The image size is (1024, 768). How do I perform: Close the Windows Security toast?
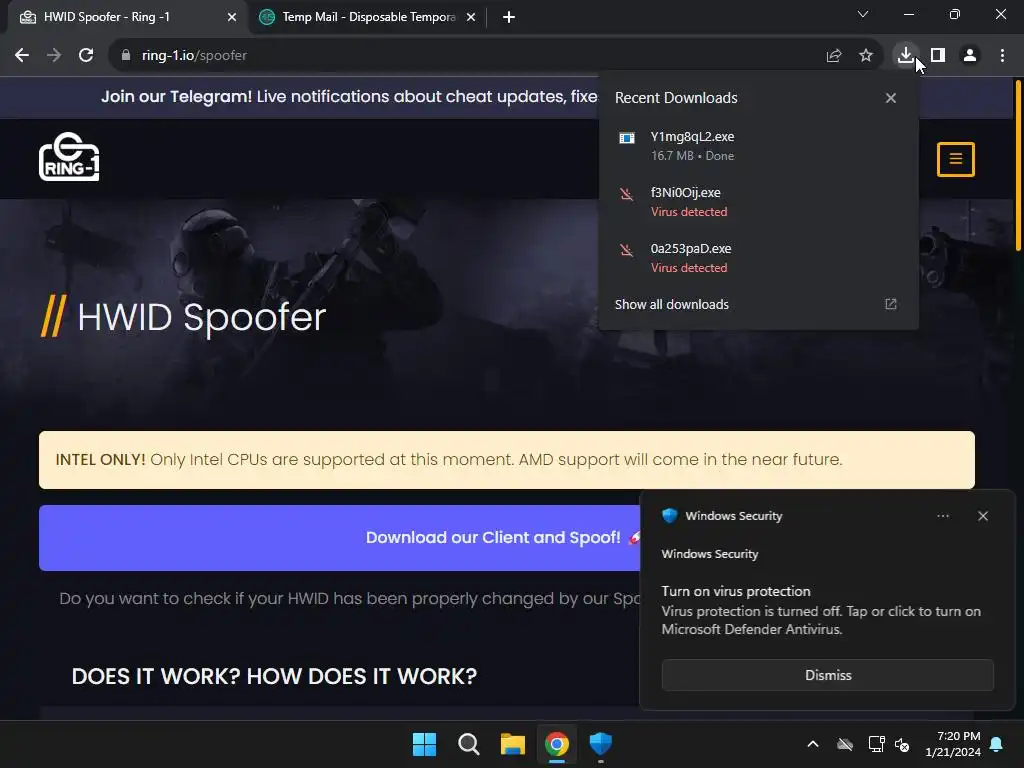point(983,516)
